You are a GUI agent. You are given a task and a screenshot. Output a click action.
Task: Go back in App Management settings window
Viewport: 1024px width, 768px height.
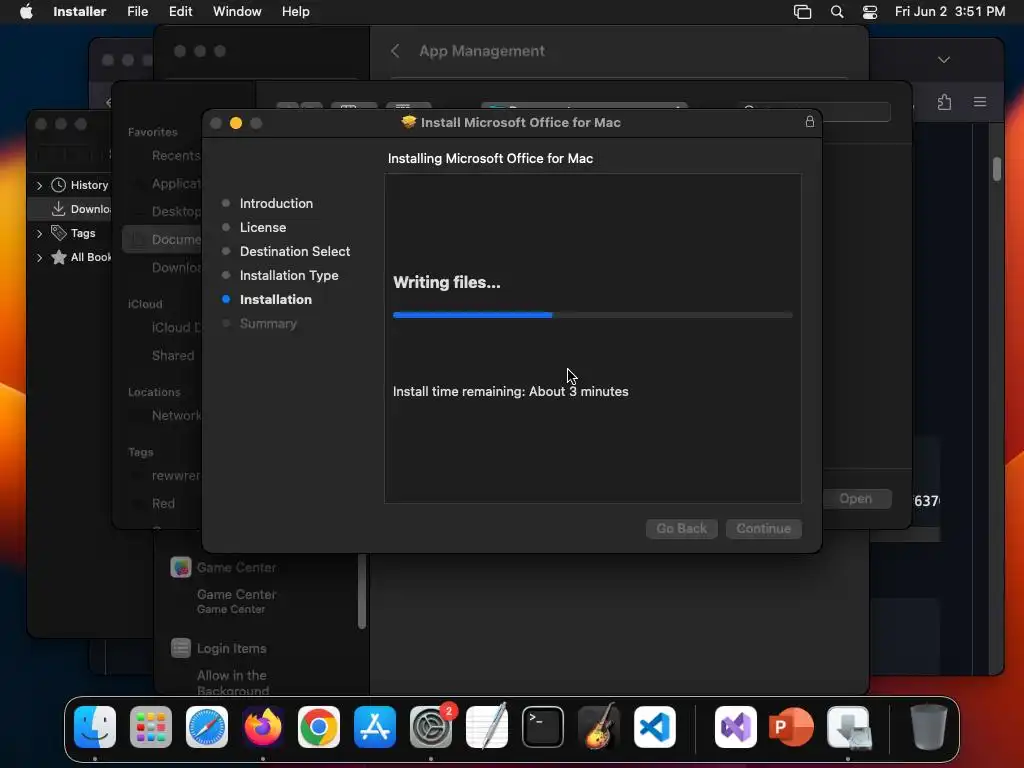coord(394,51)
